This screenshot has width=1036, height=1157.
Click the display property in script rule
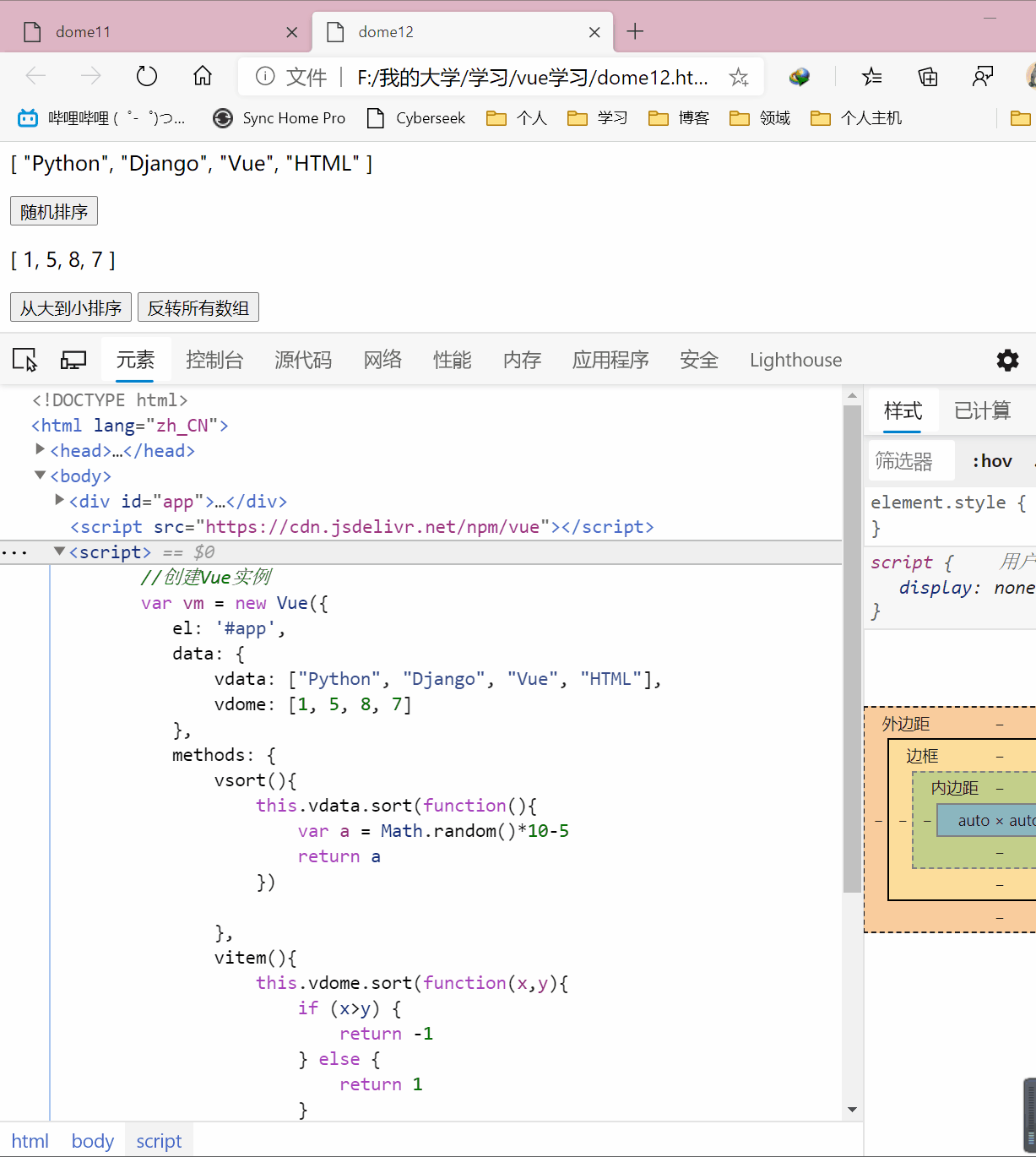click(x=938, y=588)
